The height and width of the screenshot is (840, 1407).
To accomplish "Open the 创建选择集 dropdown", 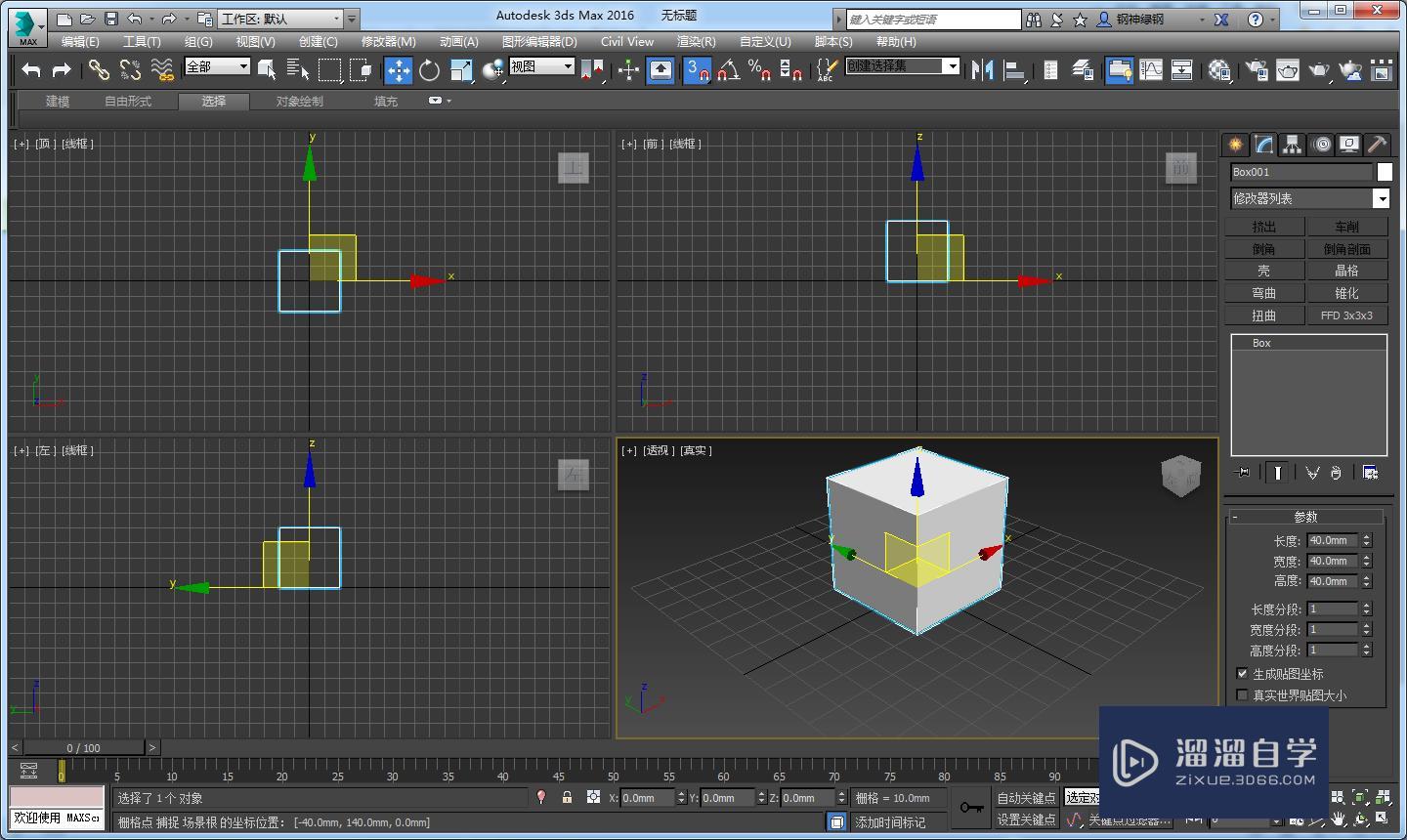I will pyautogui.click(x=951, y=65).
